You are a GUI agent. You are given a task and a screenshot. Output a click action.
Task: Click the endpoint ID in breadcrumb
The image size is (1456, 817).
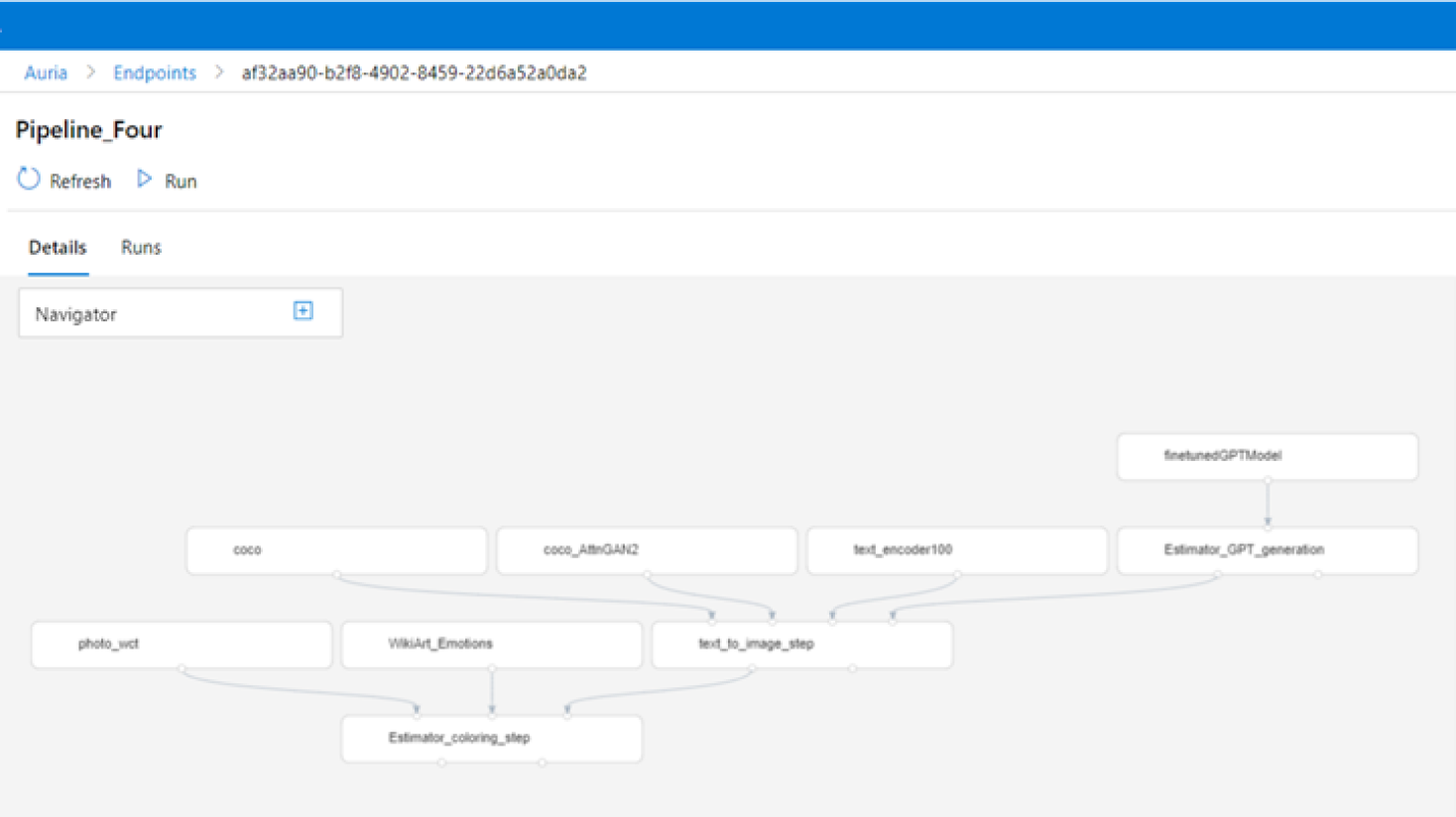click(x=414, y=73)
